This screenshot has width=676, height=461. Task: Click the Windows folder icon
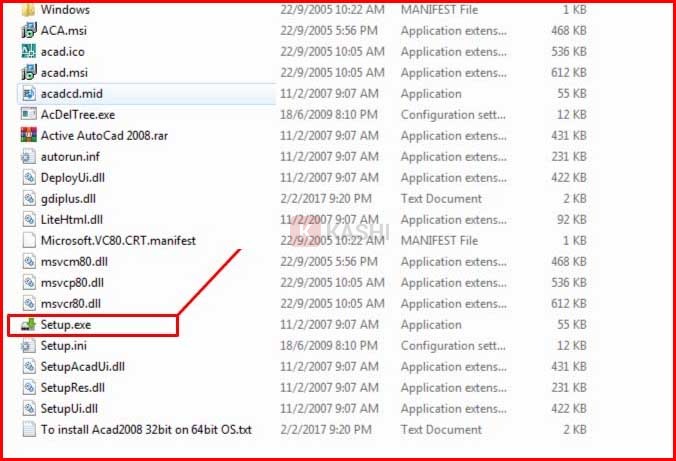pos(28,9)
